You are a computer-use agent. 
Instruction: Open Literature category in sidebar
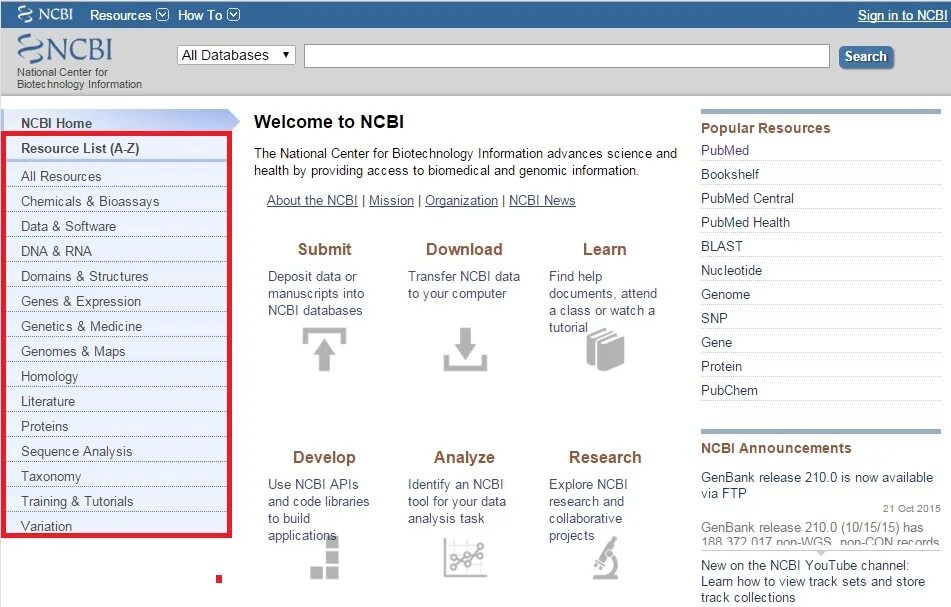pos(48,401)
